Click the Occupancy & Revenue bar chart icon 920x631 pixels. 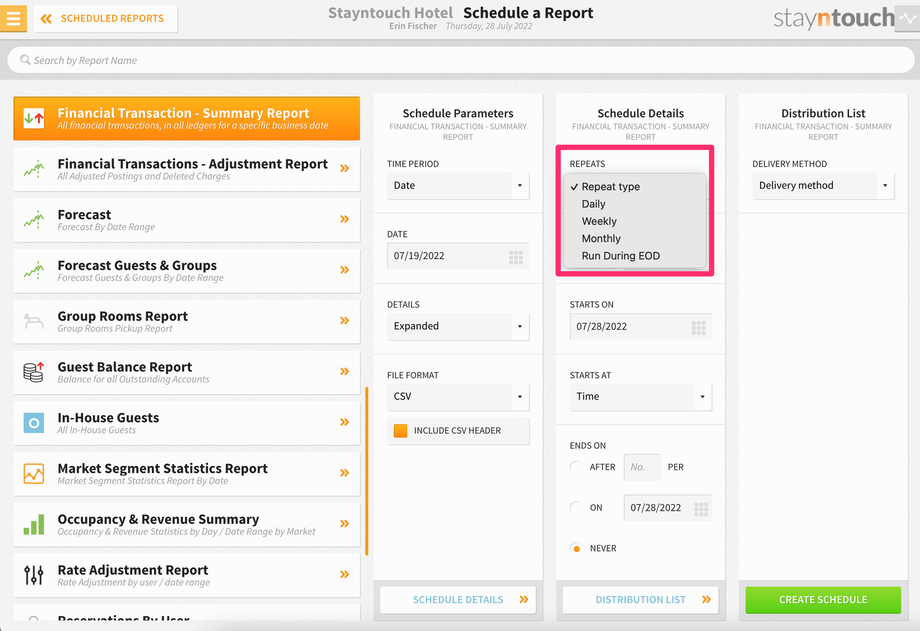click(33, 524)
